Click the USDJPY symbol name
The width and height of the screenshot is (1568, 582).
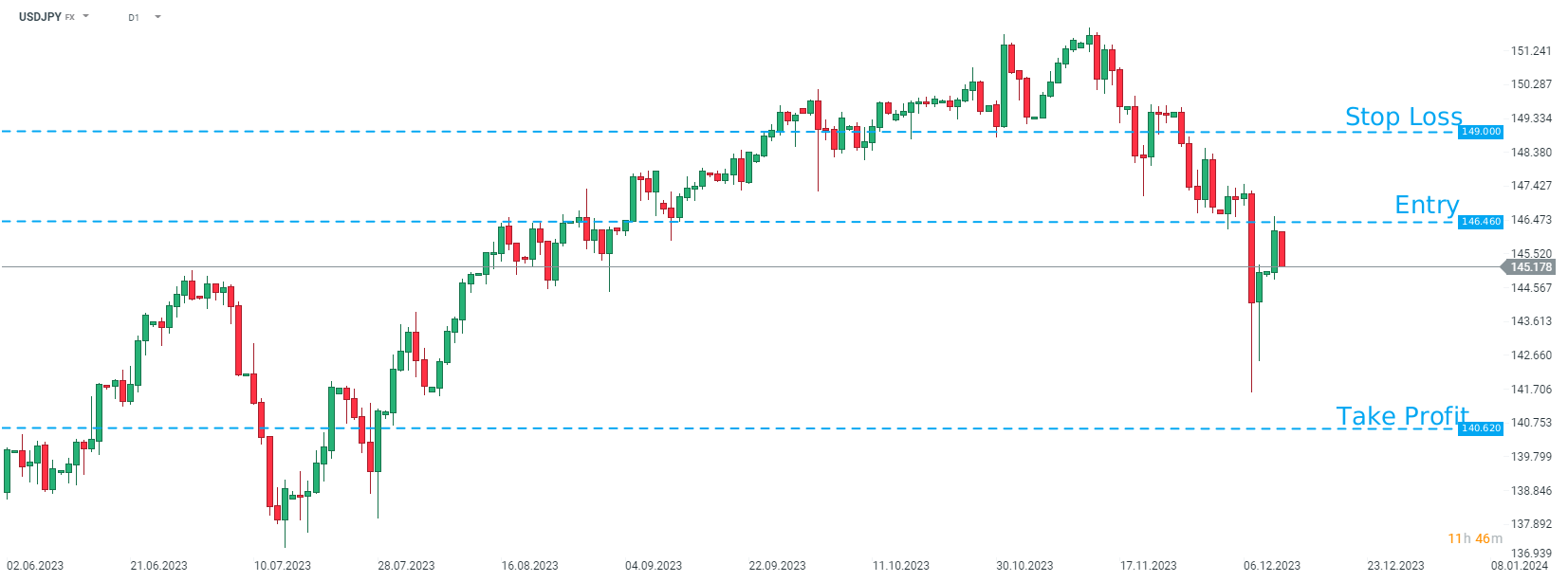[x=40, y=17]
